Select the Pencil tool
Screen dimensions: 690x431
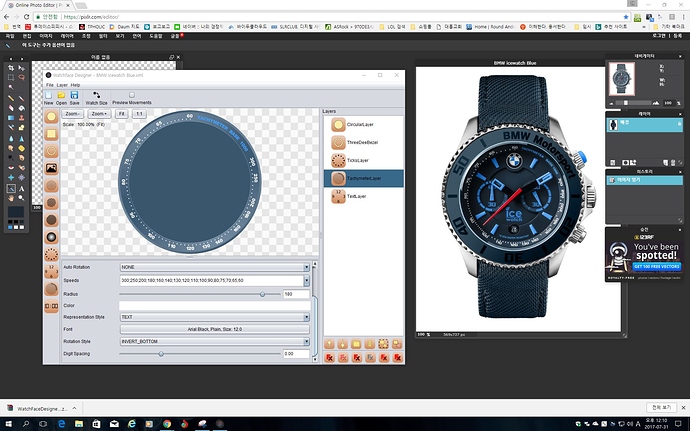coord(11,98)
